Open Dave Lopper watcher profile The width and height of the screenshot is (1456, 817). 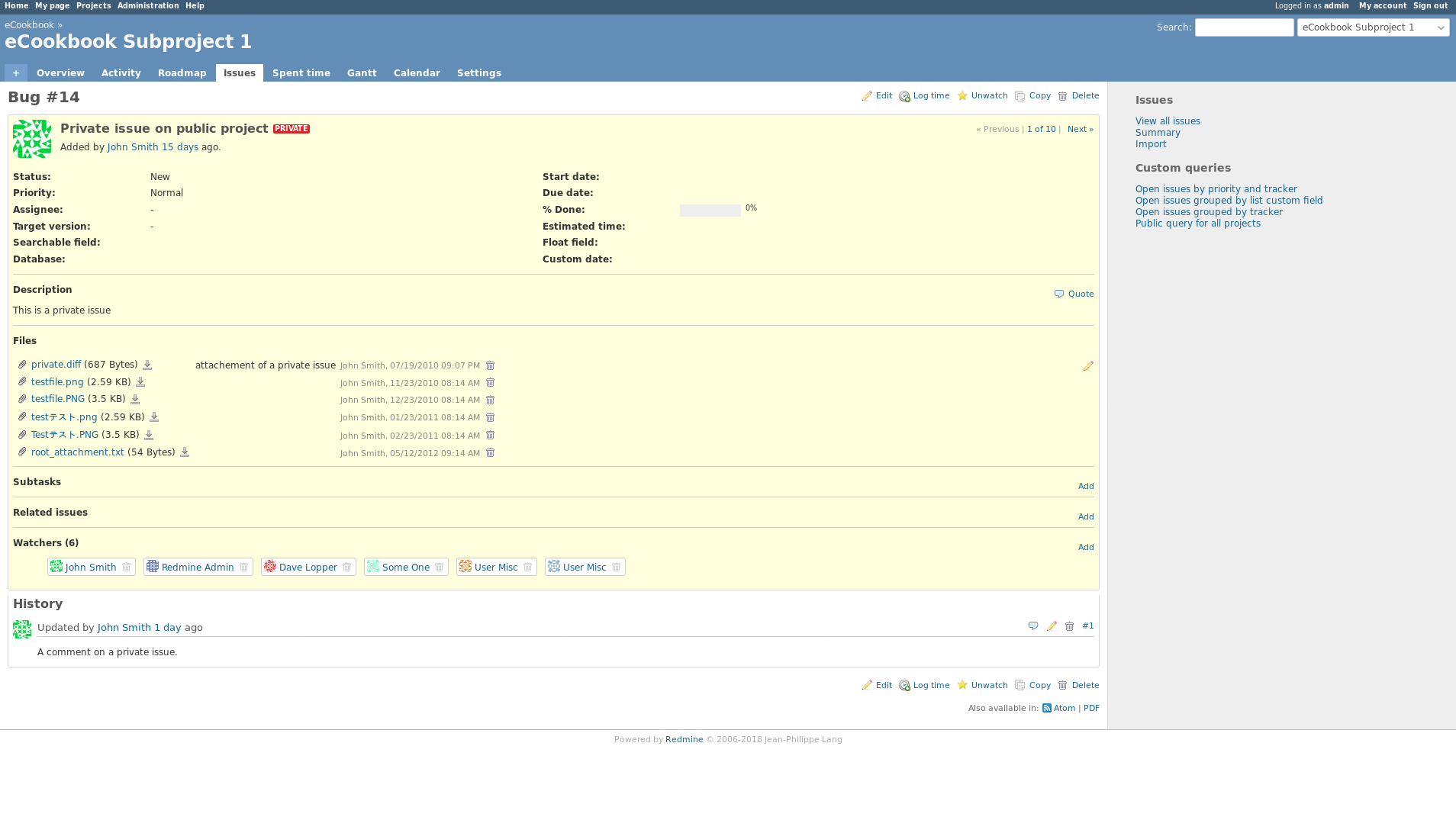point(308,568)
